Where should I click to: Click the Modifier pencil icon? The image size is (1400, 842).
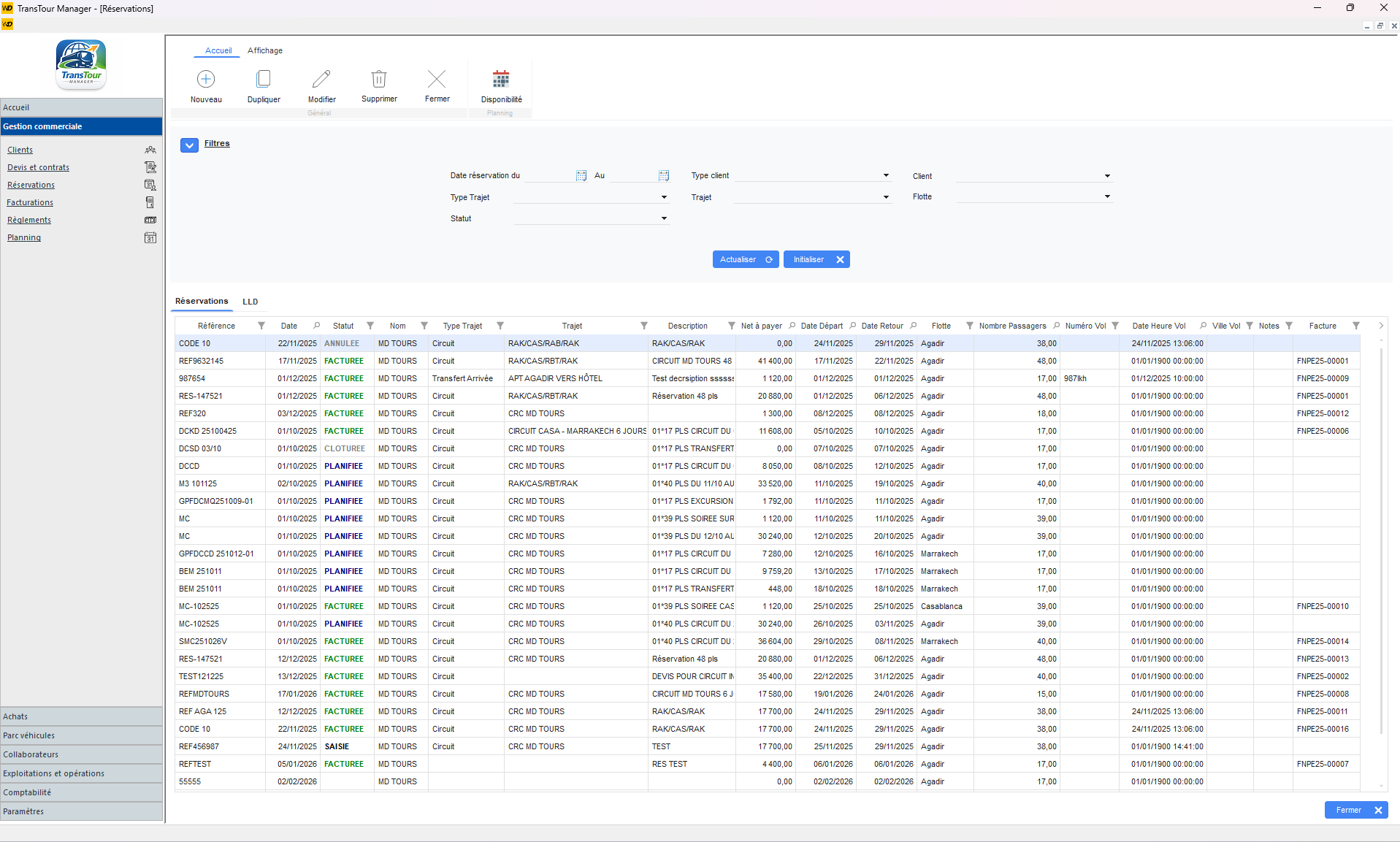click(321, 79)
